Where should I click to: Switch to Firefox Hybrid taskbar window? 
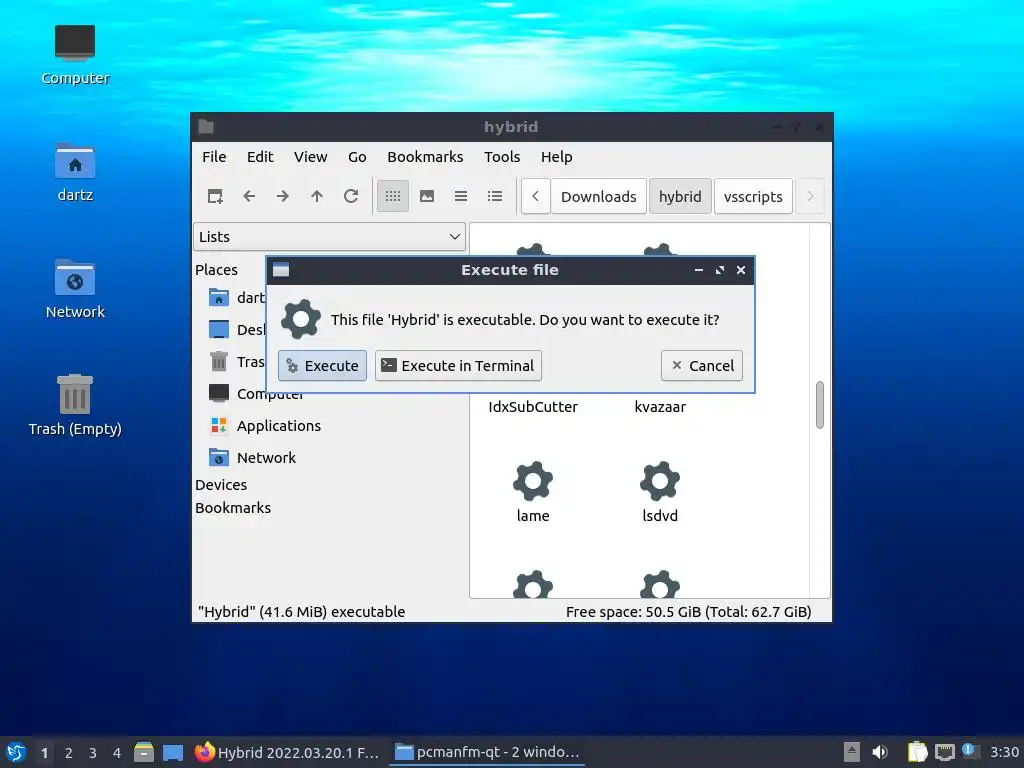tap(287, 752)
